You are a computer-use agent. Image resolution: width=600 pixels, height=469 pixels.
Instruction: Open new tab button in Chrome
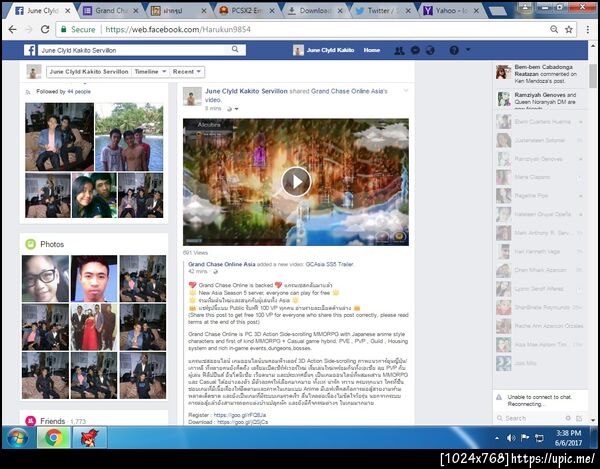pos(498,11)
